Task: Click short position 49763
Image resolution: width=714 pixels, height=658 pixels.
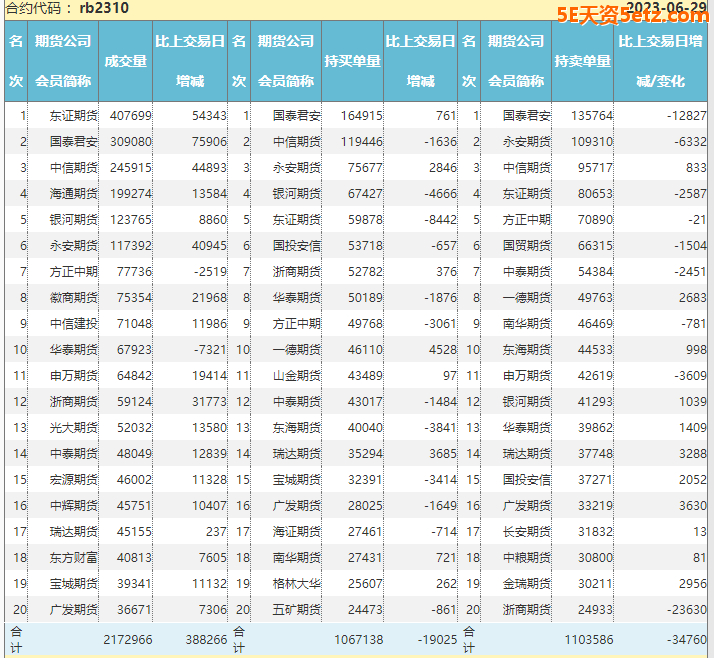Action: click(x=596, y=297)
